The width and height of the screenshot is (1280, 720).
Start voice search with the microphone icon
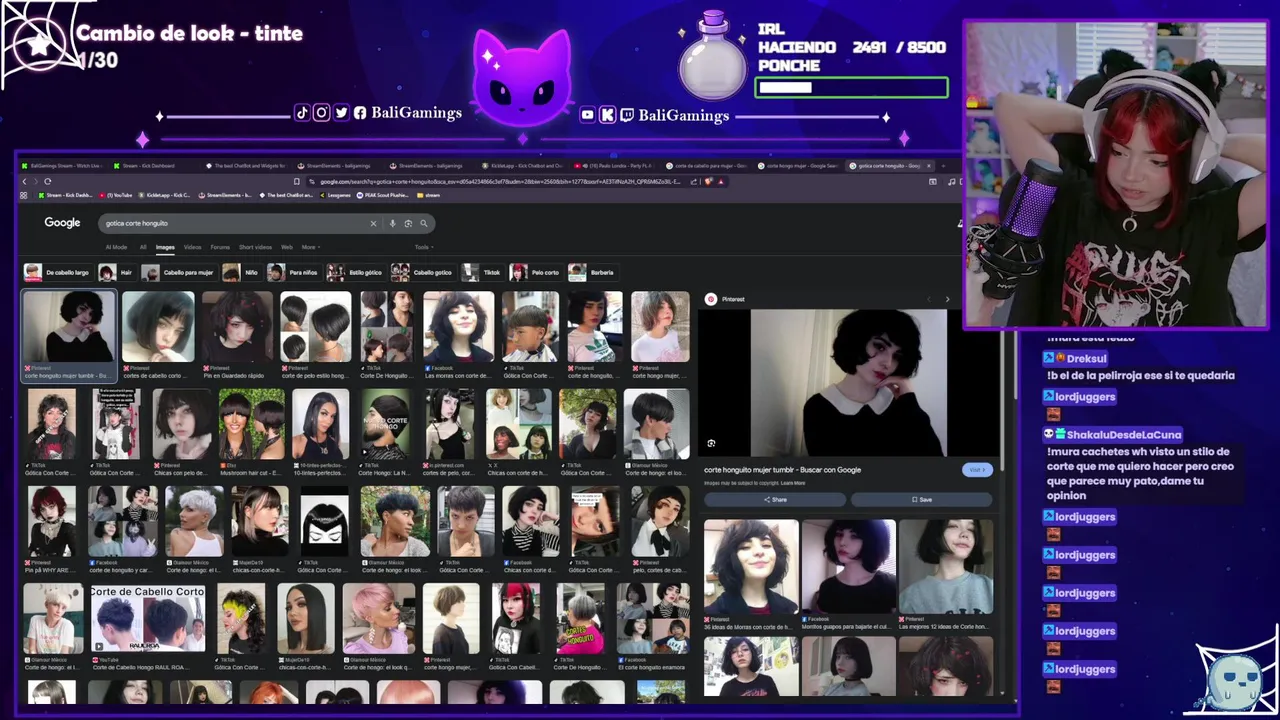[393, 223]
